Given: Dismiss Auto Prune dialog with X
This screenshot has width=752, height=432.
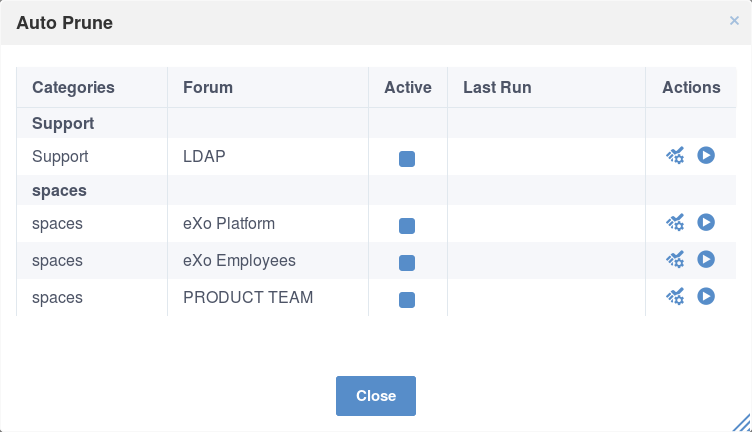Looking at the screenshot, I should (x=734, y=21).
